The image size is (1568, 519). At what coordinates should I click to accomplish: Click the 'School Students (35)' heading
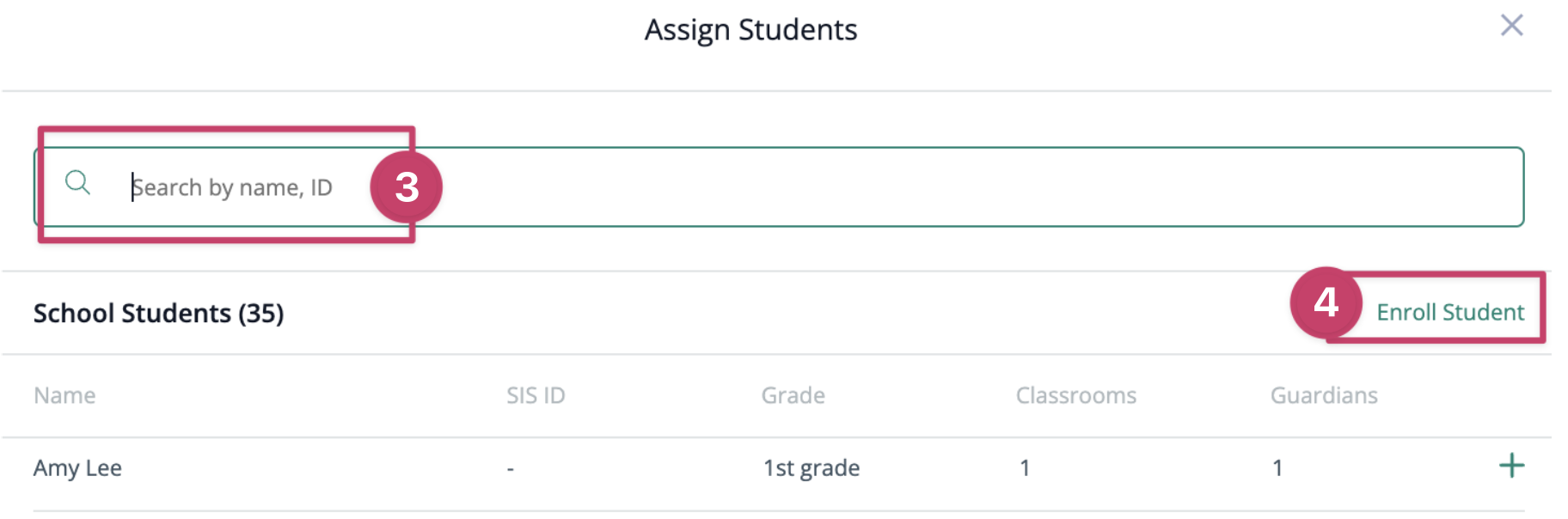(158, 314)
